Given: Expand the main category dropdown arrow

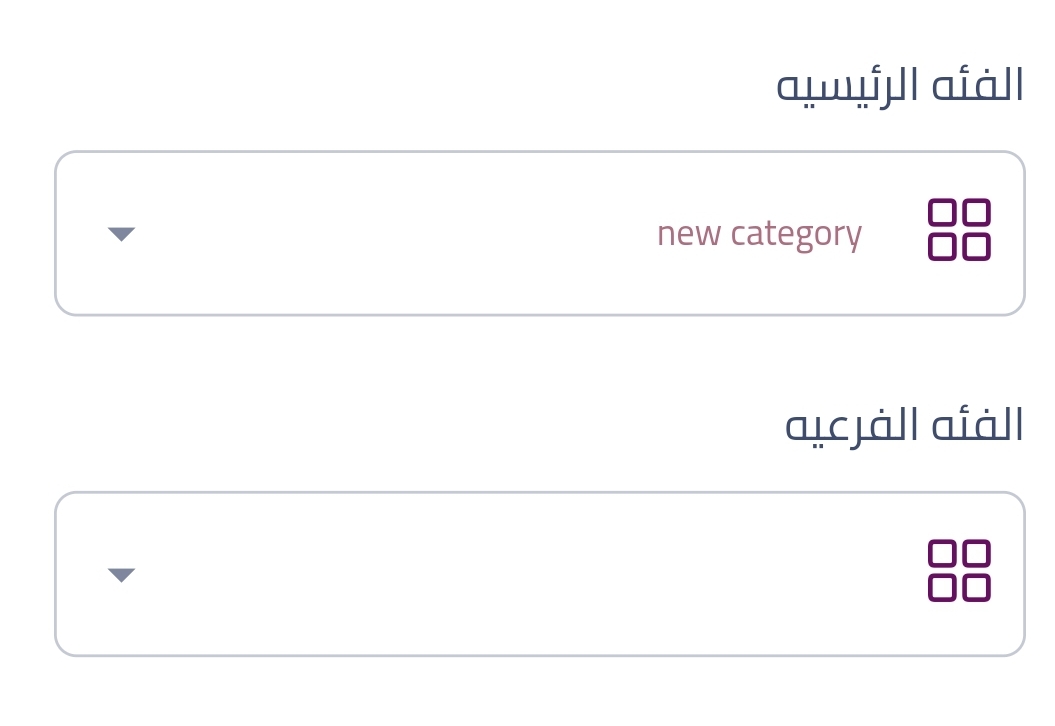Looking at the screenshot, I should pyautogui.click(x=121, y=234).
